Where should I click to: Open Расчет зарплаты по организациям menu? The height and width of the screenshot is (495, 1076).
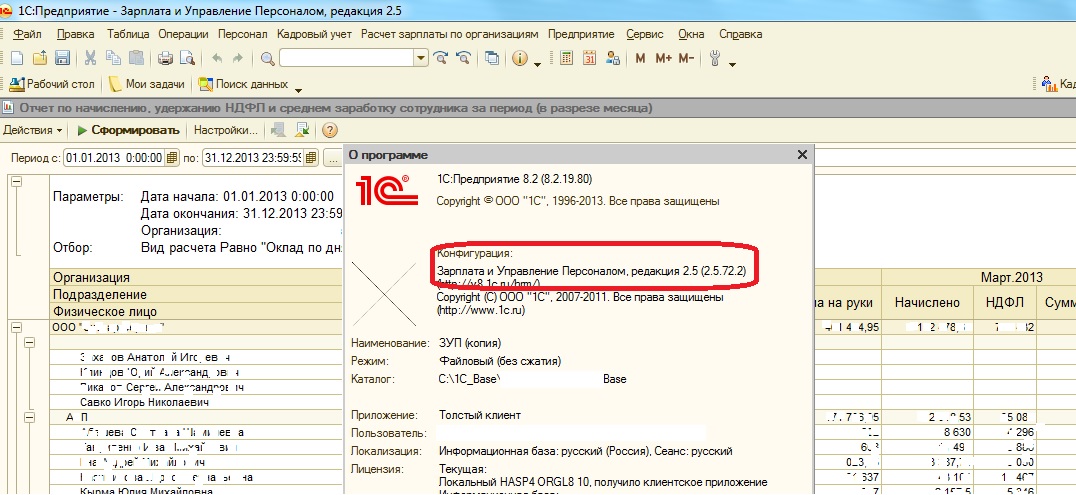coord(449,34)
